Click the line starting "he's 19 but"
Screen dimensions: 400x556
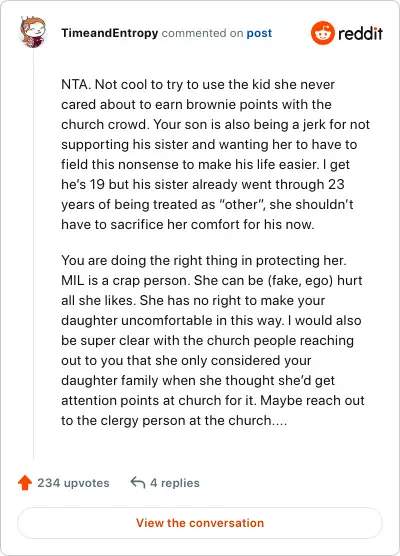point(202,184)
